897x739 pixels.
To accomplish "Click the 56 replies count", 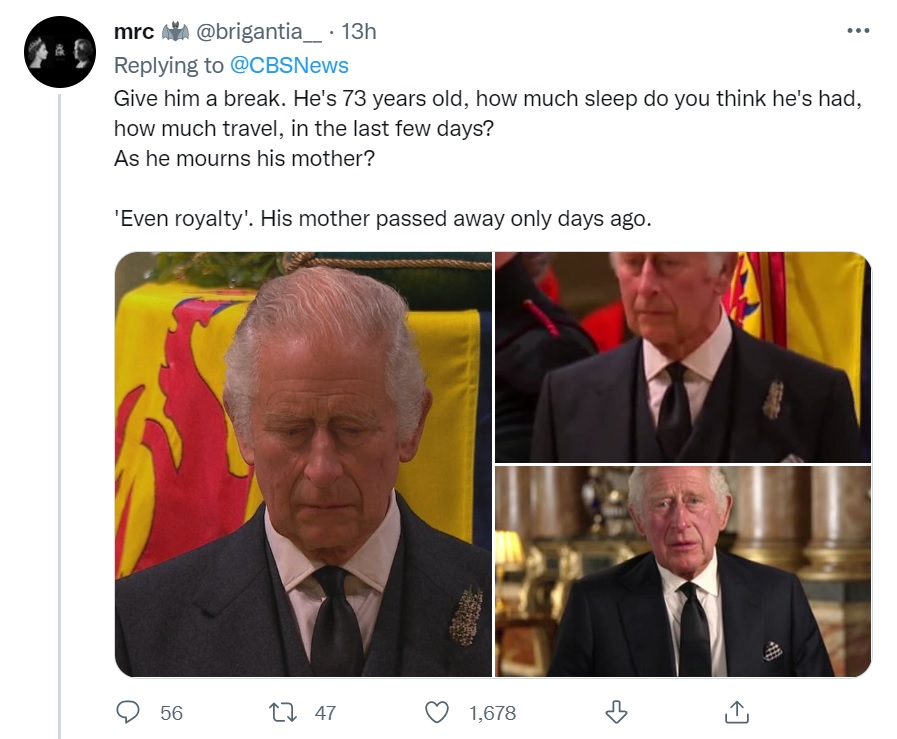I will point(171,713).
